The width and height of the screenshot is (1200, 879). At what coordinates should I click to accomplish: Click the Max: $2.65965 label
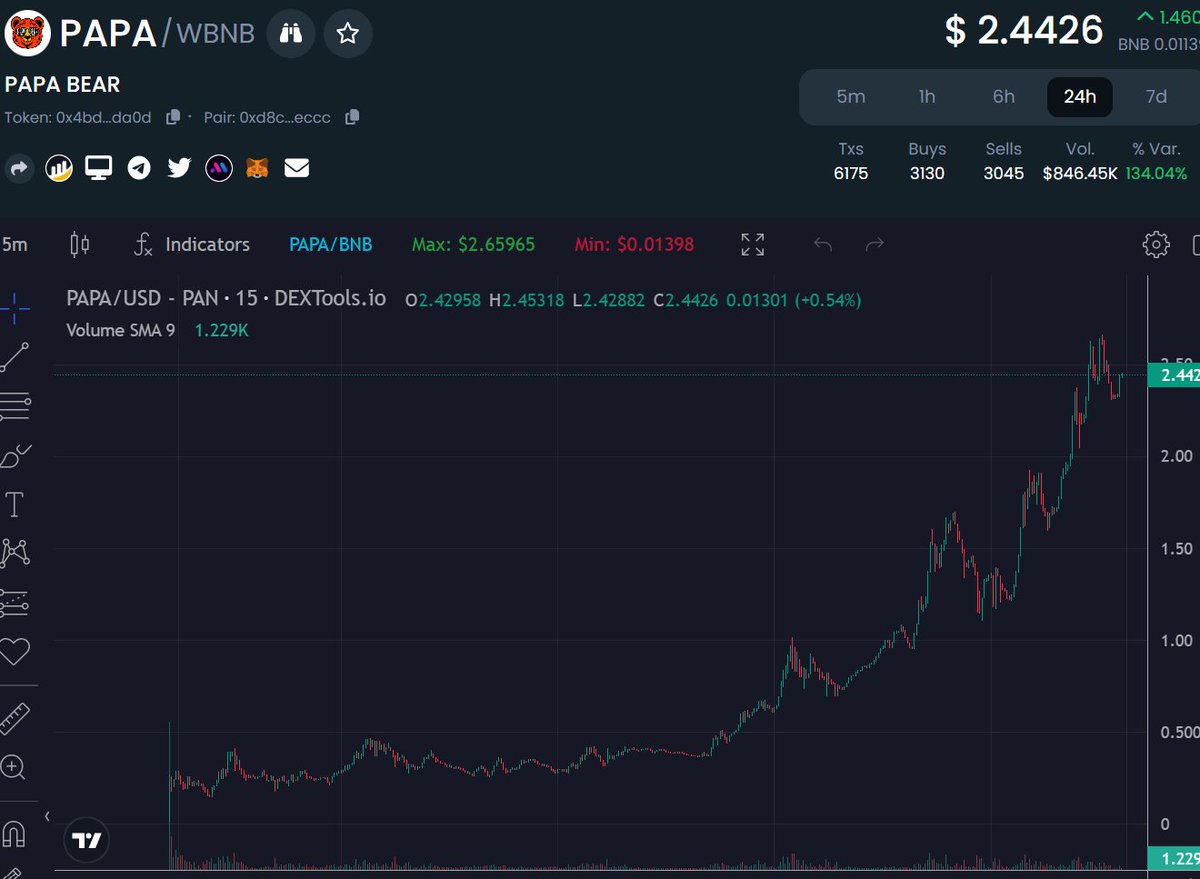473,244
